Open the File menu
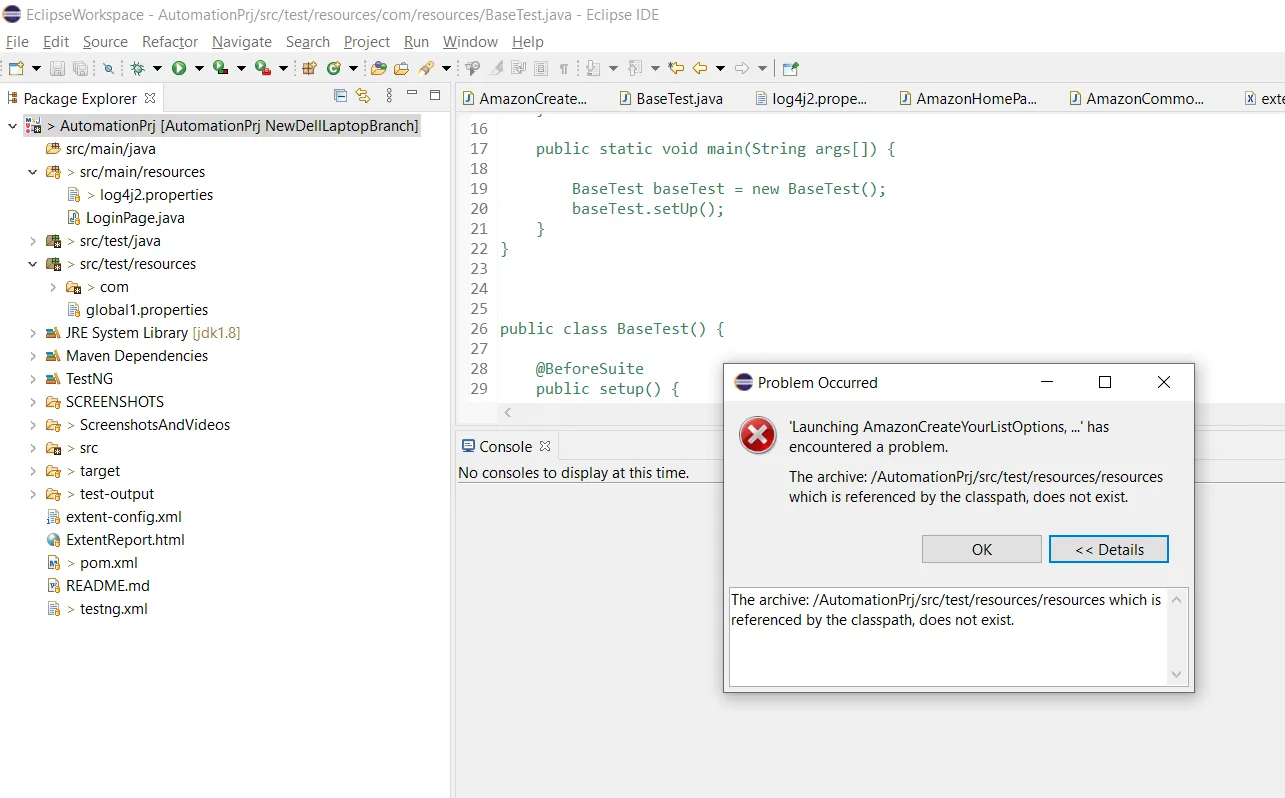This screenshot has width=1285, height=798. [17, 41]
